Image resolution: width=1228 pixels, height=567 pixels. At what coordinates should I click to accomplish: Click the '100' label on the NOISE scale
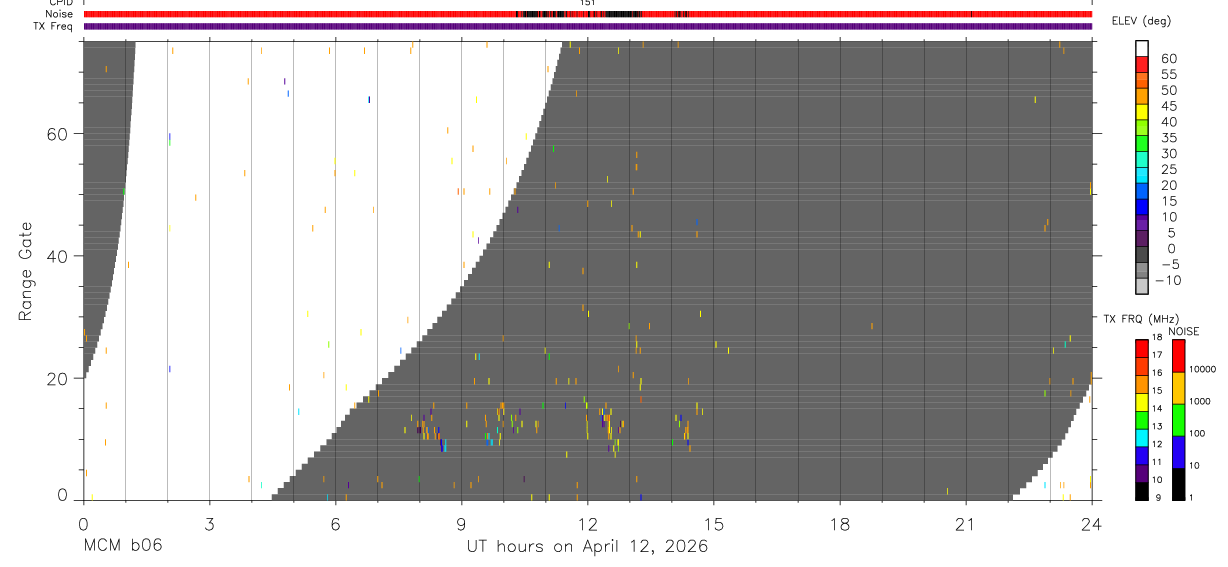click(x=1198, y=433)
